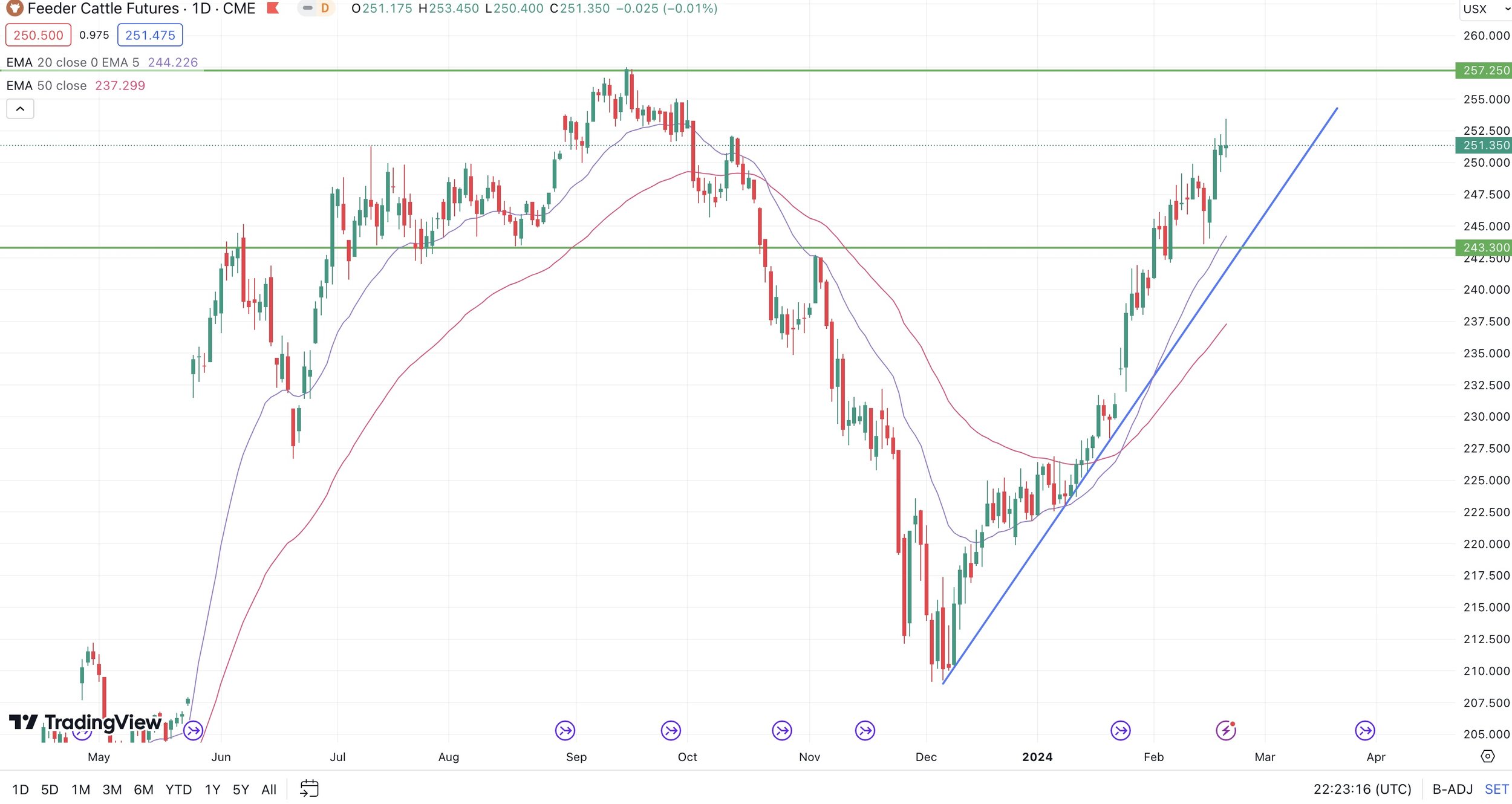This screenshot has height=804, width=1512.
Task: Click the contract rollover marker near September
Action: click(565, 731)
